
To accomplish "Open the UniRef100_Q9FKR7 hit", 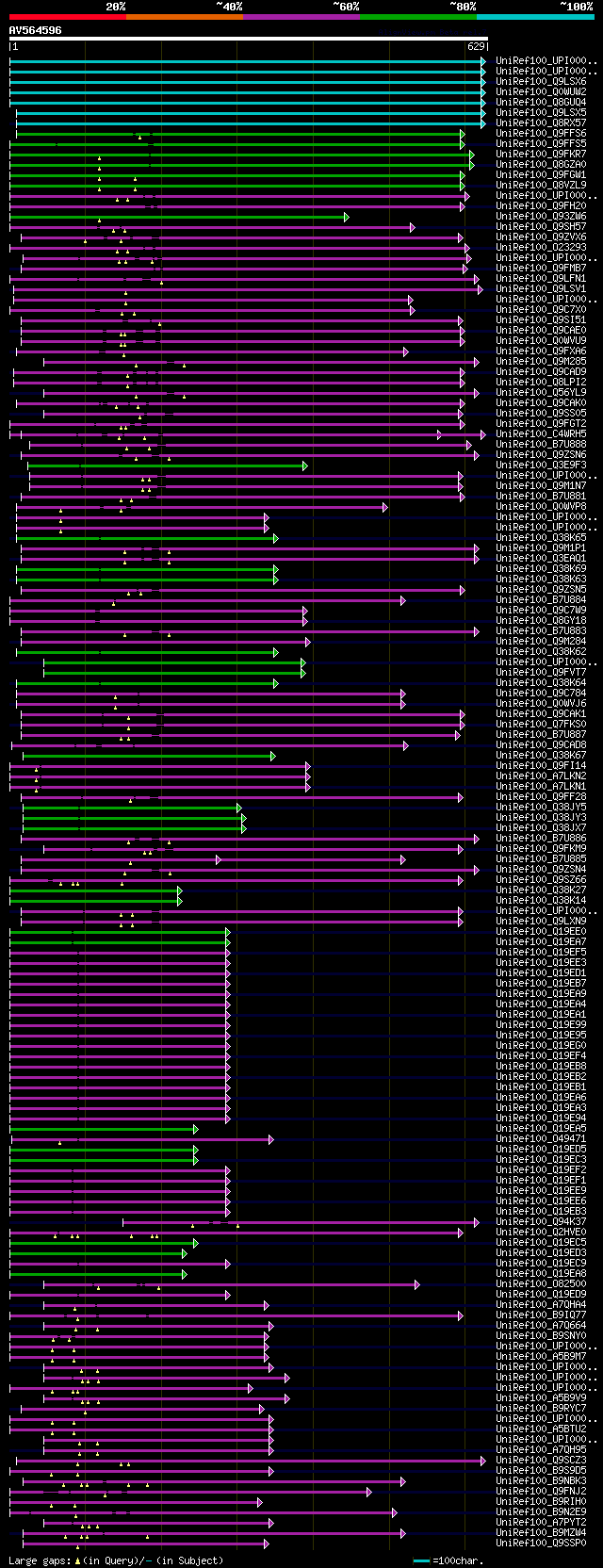I will [x=541, y=155].
